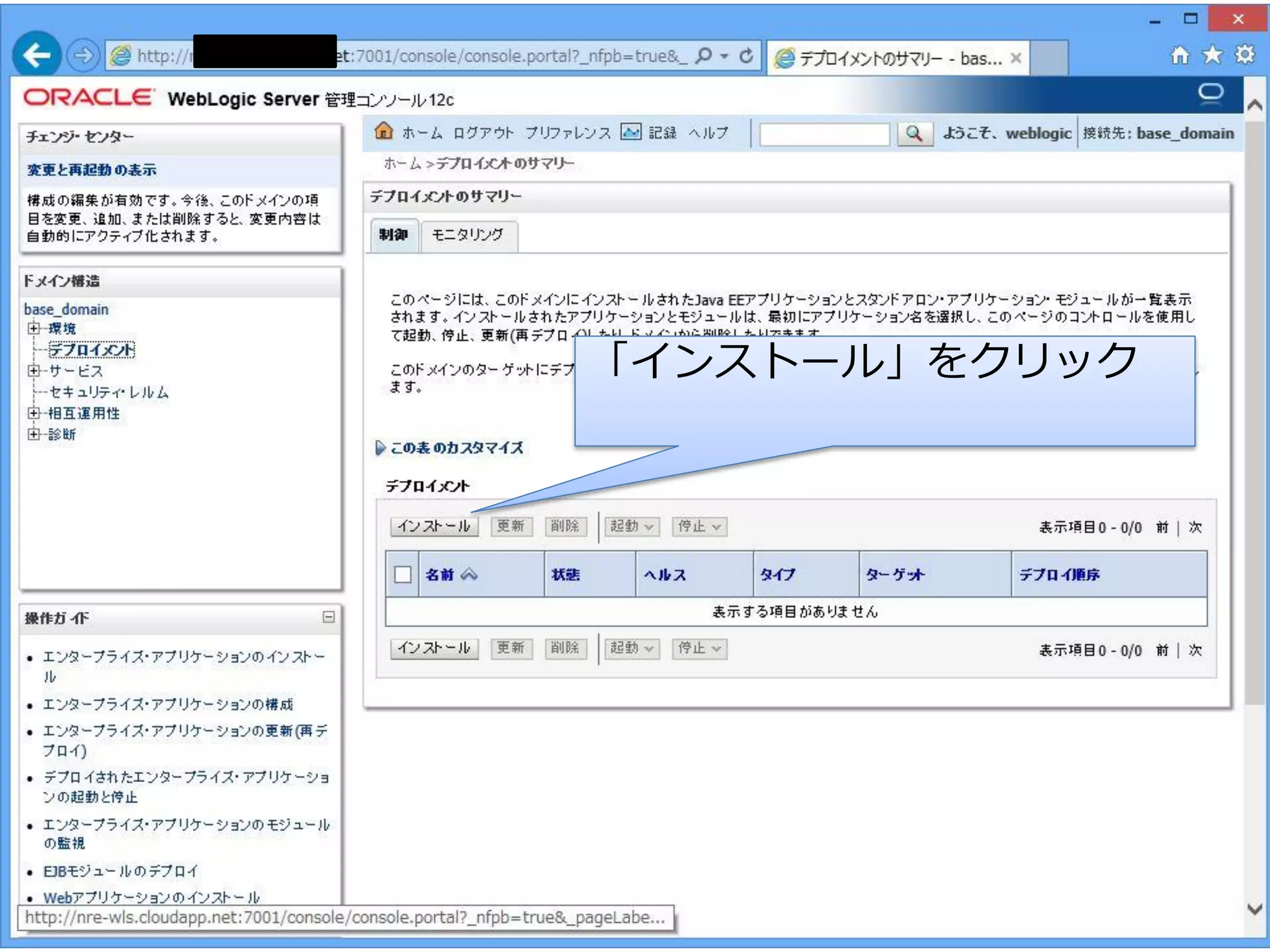The width and height of the screenshot is (1270, 952).
Task: Open the browser tools gear icon
Action: (1245, 55)
